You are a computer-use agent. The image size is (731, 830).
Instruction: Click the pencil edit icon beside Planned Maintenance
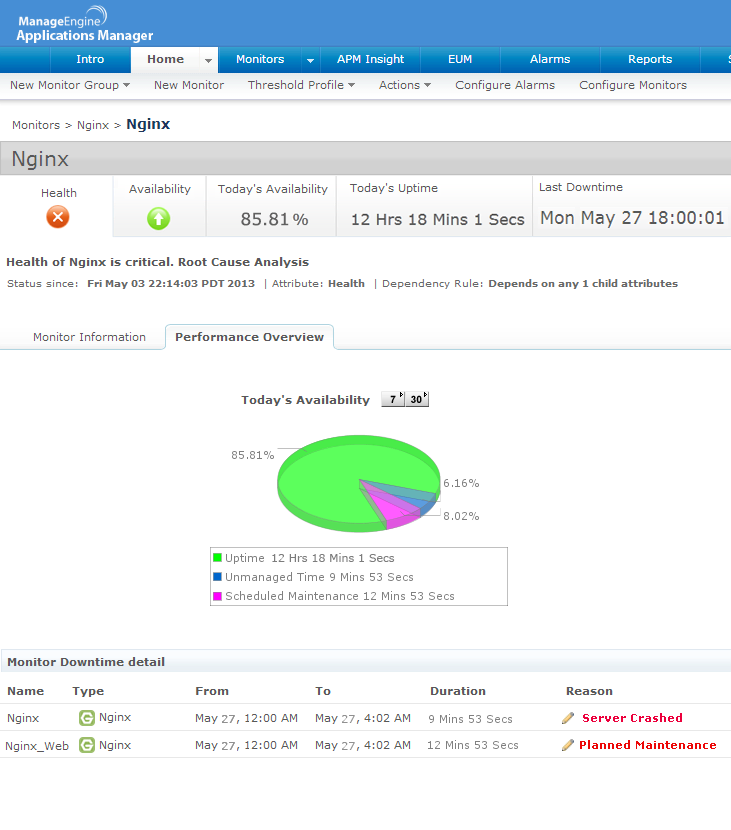(568, 745)
